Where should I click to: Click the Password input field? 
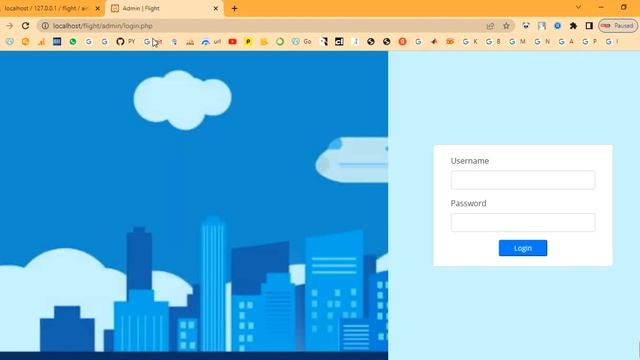522,222
